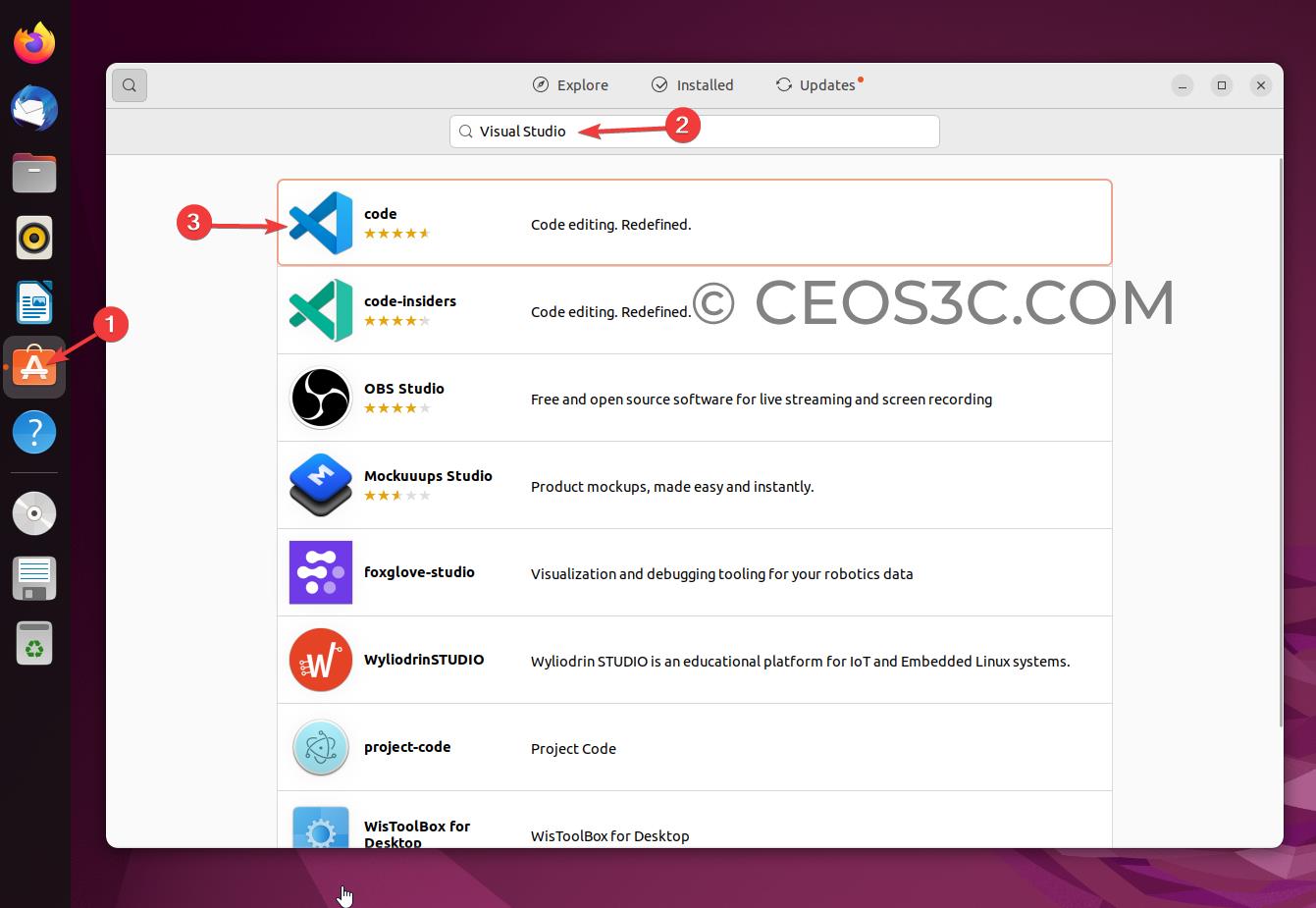Select the 'OBS Studio' result name

coord(404,389)
